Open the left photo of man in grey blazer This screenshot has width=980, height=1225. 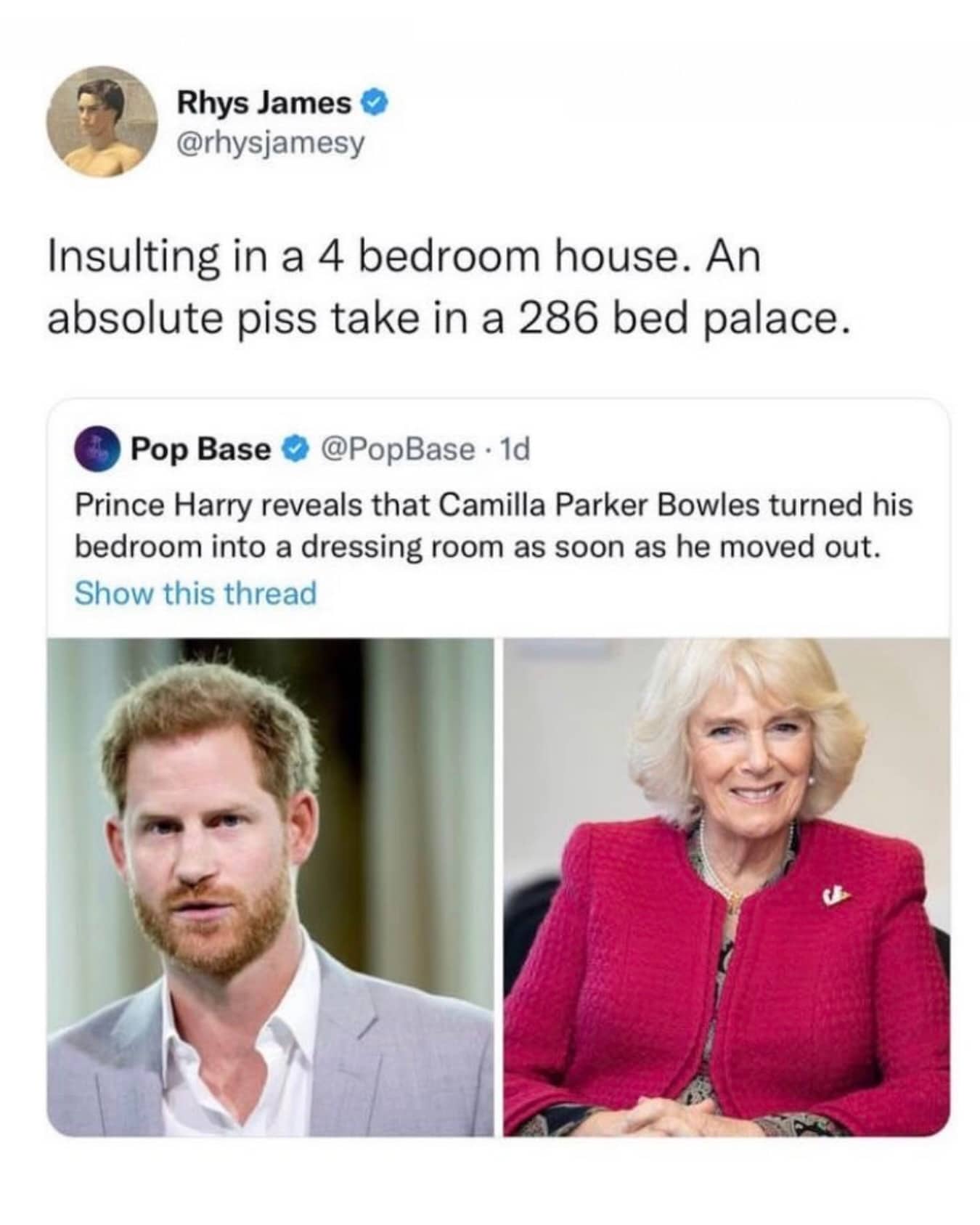pos(270,887)
